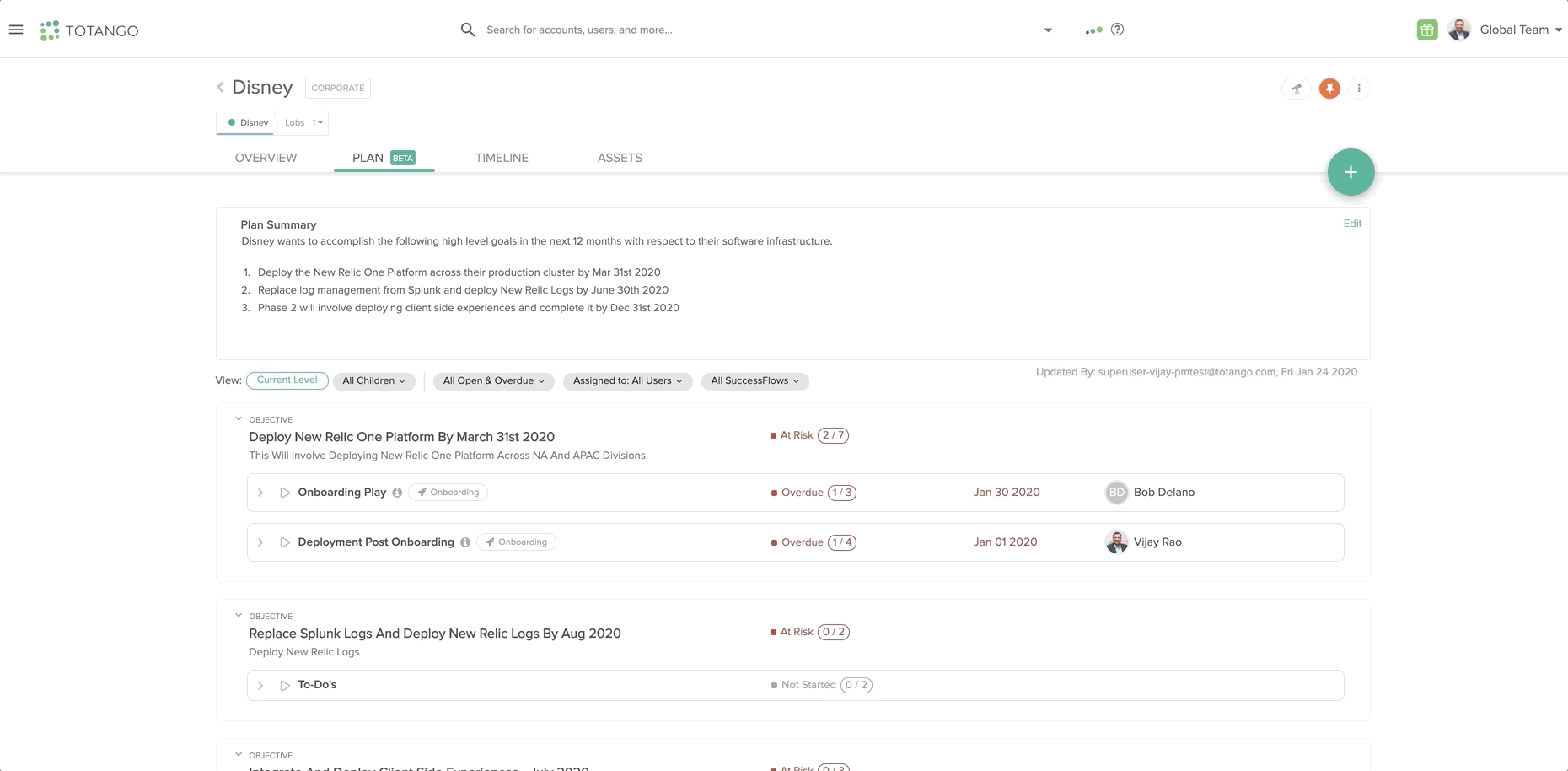This screenshot has height=771, width=1568.
Task: Open Assigned to: All Users filter
Action: coord(627,381)
